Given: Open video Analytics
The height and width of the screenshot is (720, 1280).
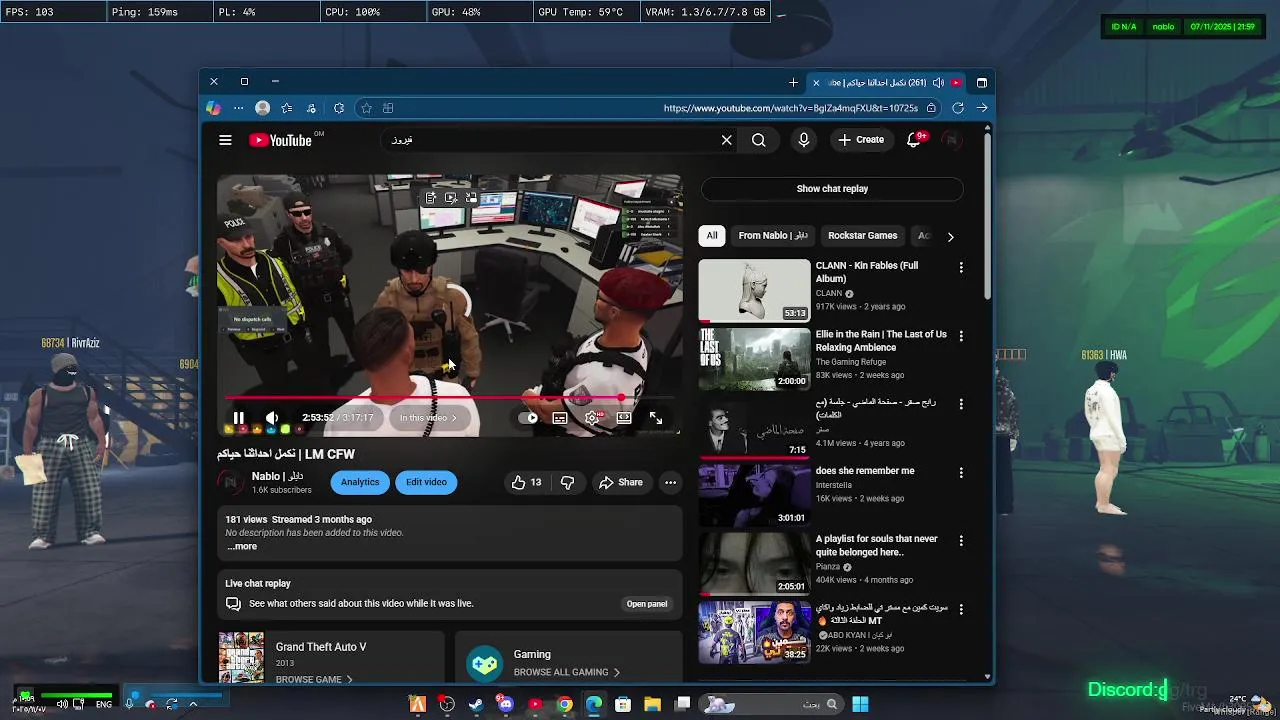Looking at the screenshot, I should pos(360,482).
